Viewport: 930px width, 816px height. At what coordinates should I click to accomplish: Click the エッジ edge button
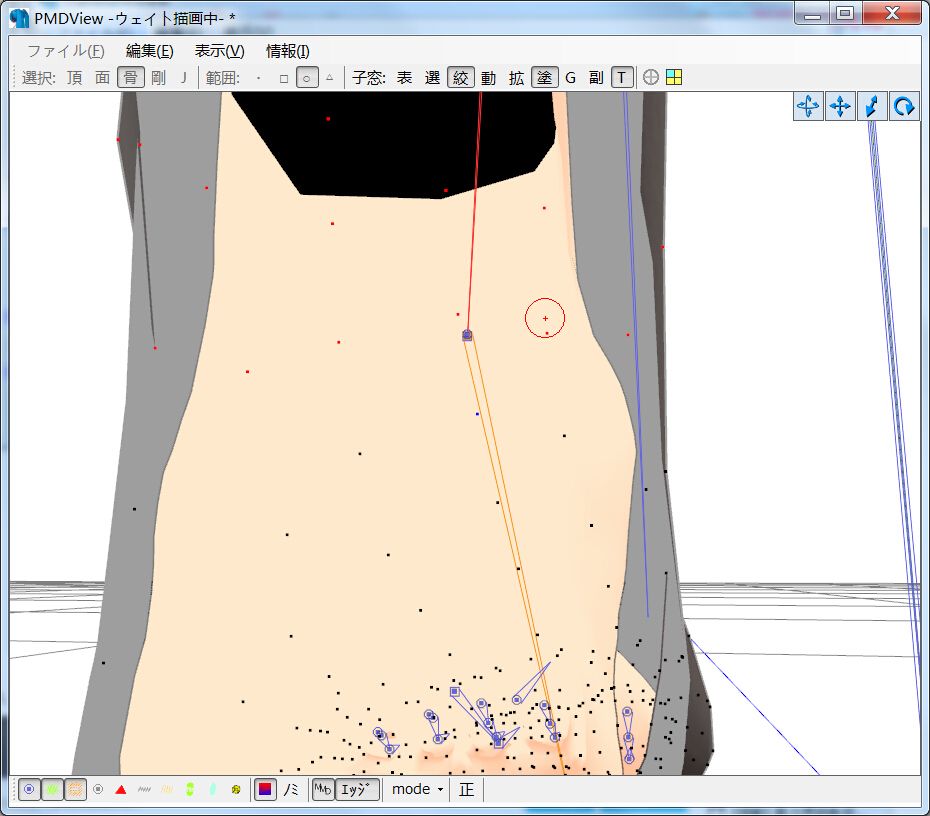[x=357, y=789]
